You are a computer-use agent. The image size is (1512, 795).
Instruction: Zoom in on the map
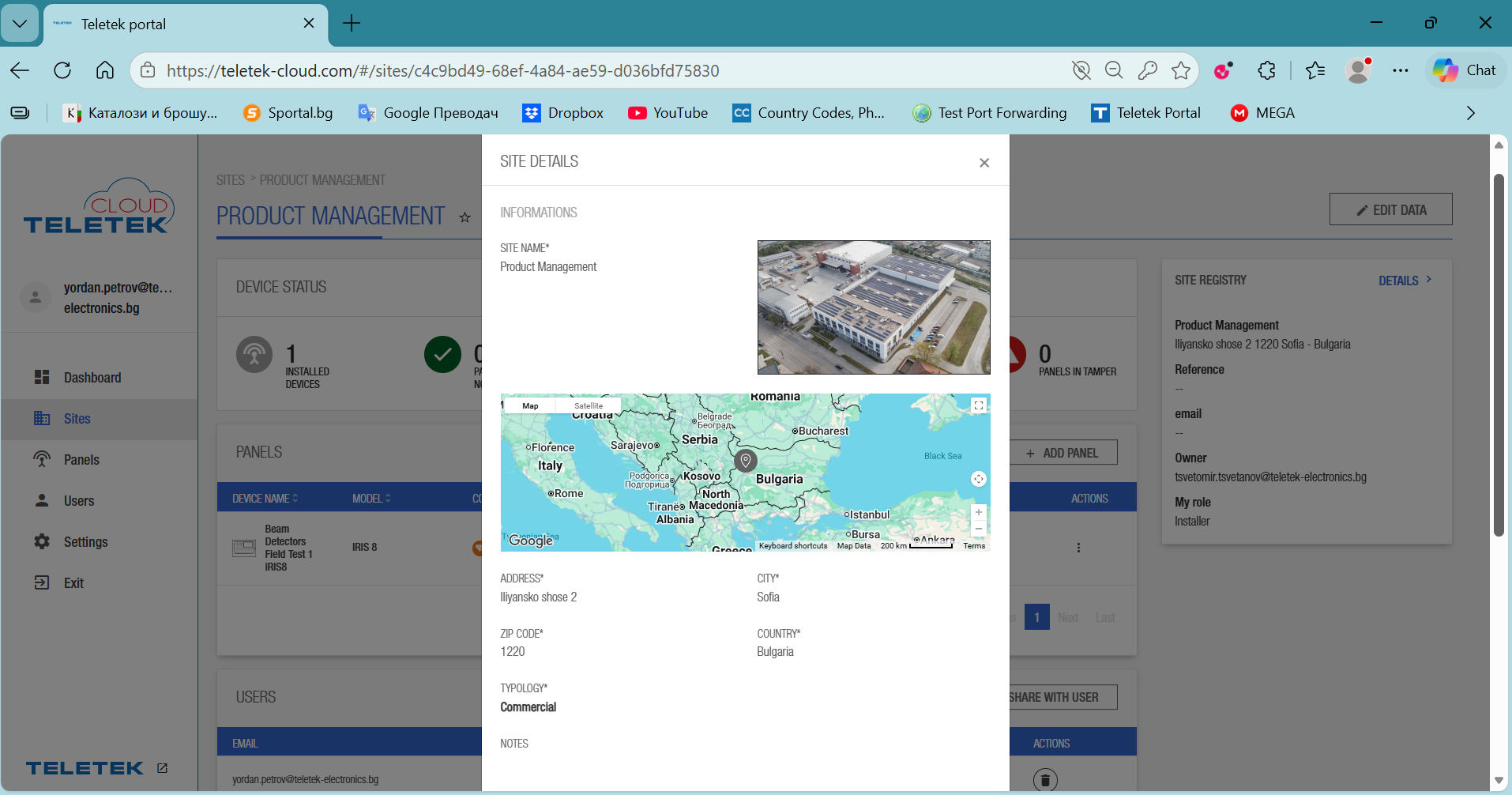pos(979,512)
